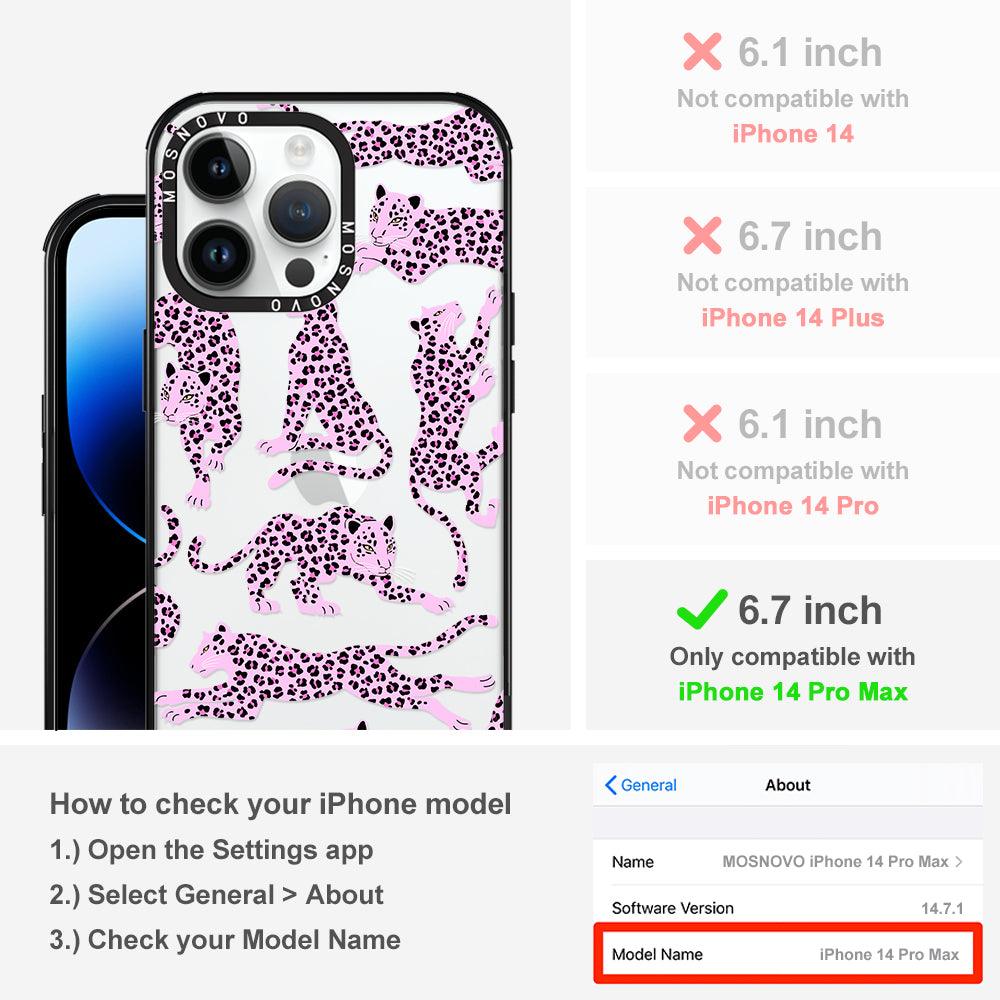Click the red iPhone 14 Plus label

793,318
